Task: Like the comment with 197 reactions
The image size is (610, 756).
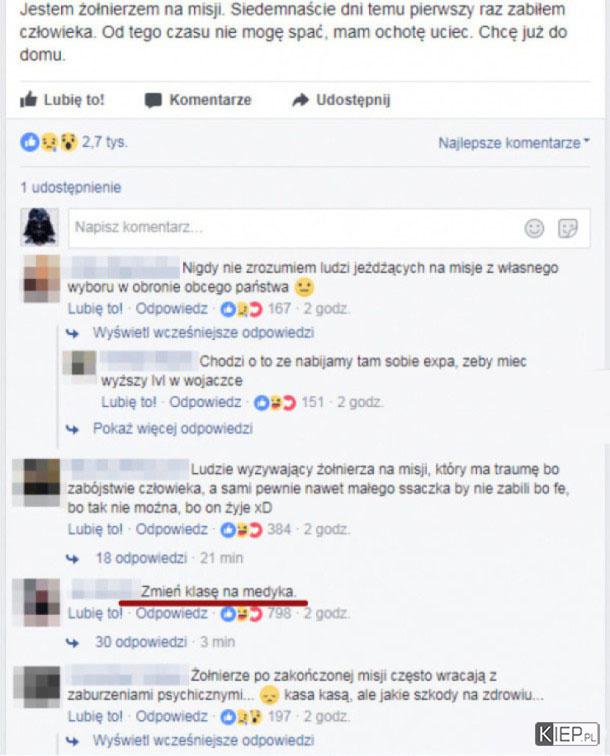Action: (95, 717)
